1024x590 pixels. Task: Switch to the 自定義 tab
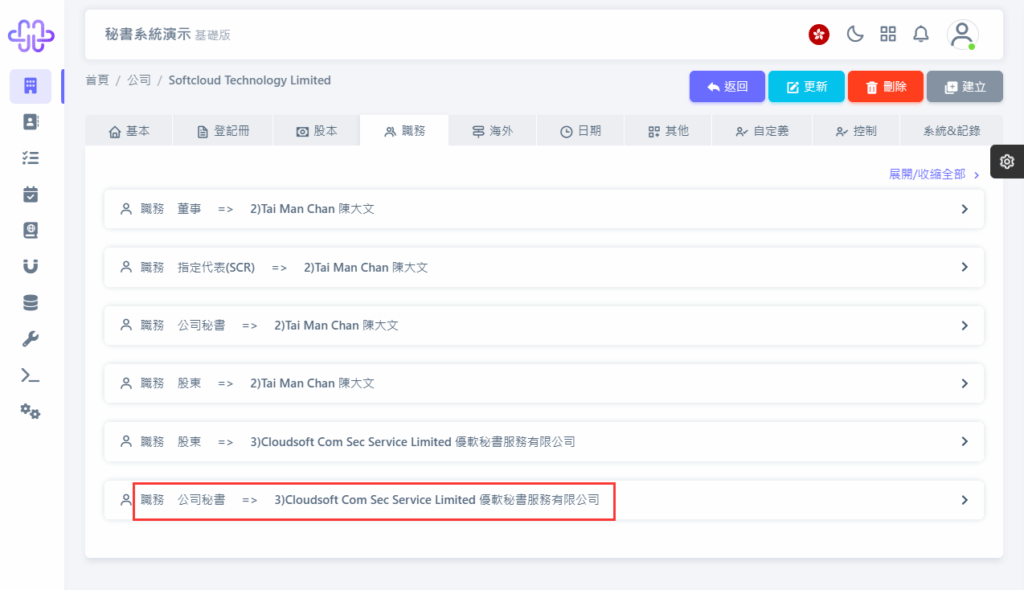tap(761, 131)
